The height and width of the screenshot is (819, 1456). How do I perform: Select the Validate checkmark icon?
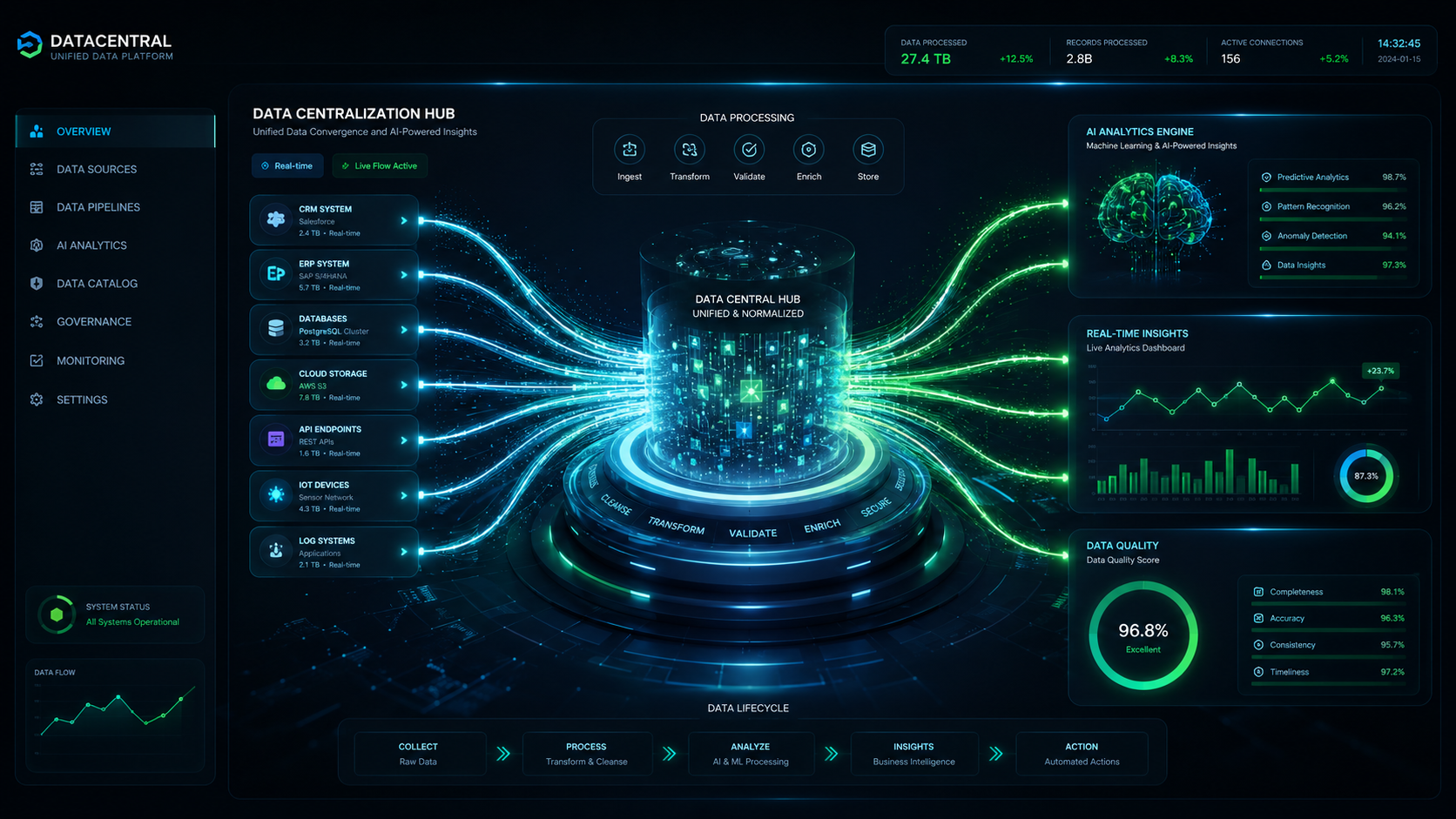(x=749, y=150)
